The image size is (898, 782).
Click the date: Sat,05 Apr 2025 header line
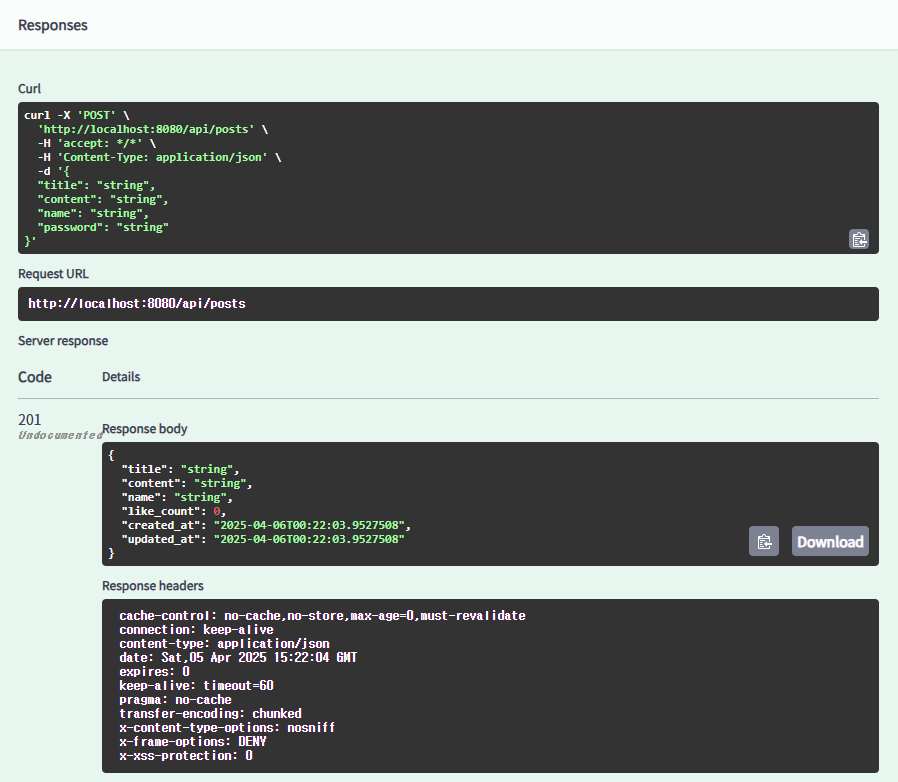point(238,658)
